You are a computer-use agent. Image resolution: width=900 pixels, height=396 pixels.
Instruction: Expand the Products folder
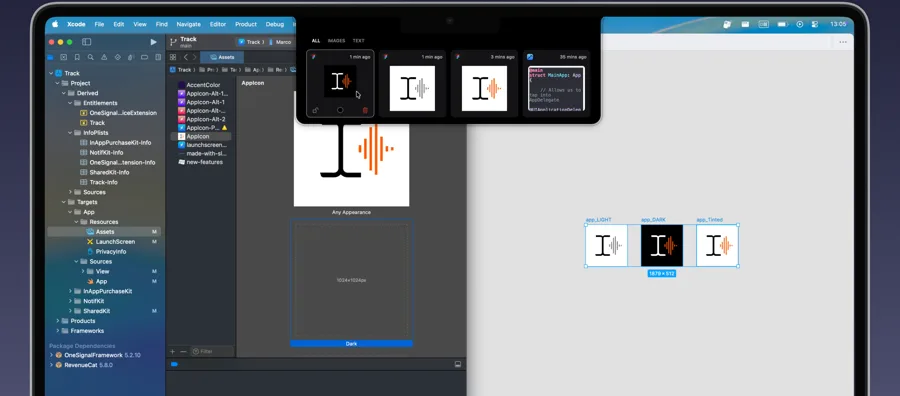click(57, 321)
